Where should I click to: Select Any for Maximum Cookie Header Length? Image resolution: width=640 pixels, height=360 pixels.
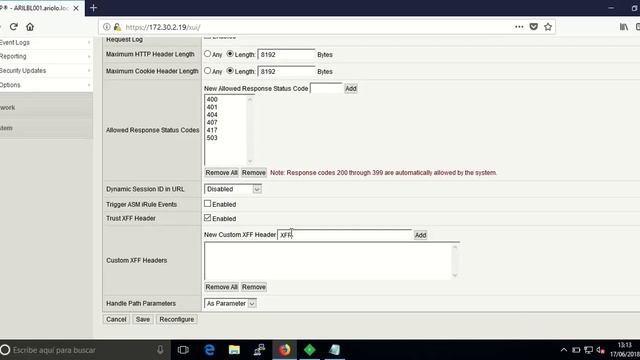(x=207, y=71)
